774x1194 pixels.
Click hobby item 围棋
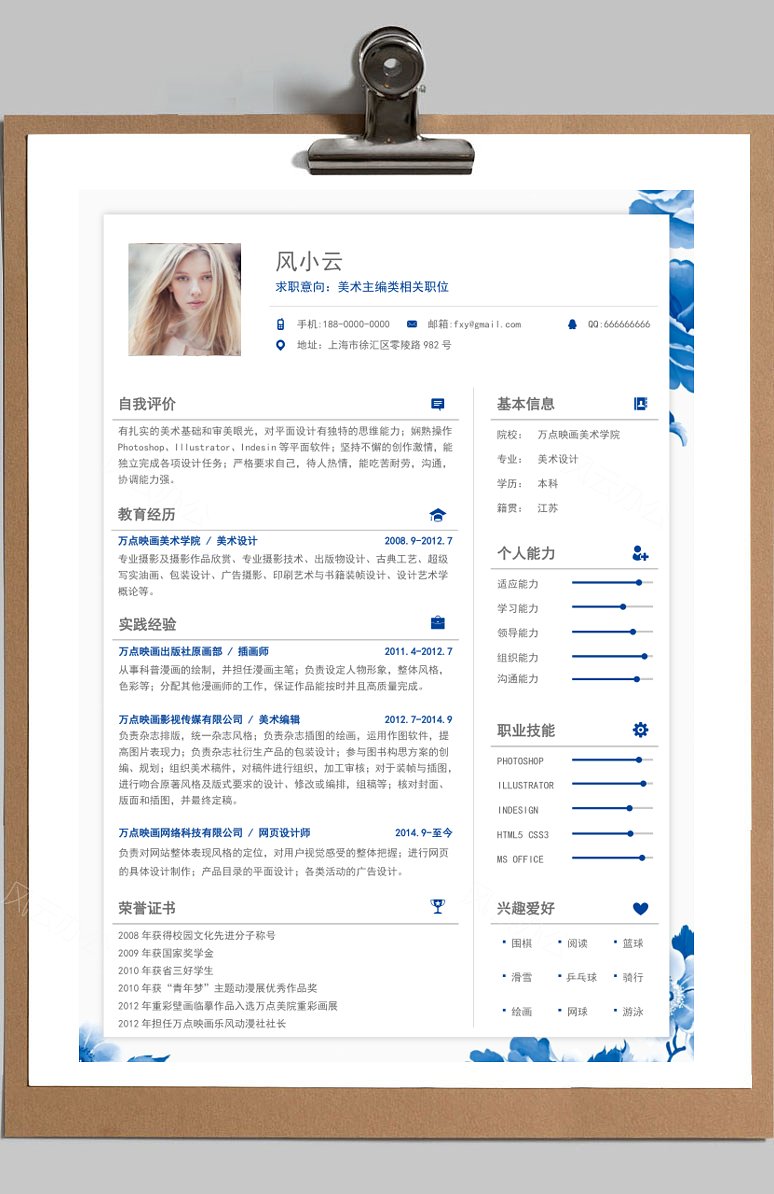coord(522,943)
